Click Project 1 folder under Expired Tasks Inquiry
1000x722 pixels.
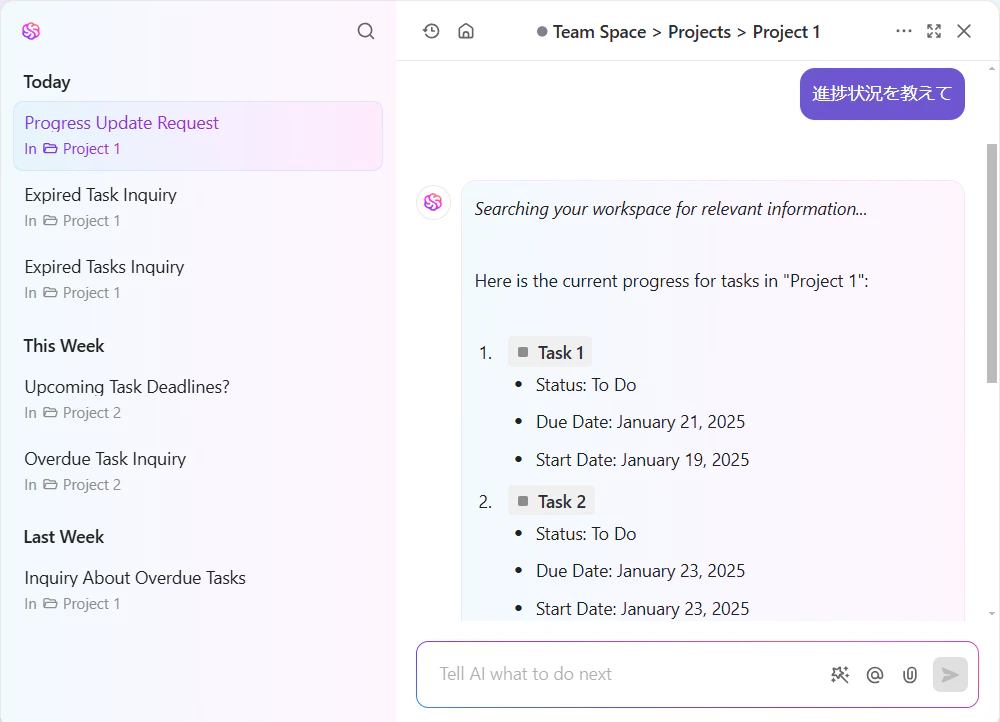(x=82, y=293)
